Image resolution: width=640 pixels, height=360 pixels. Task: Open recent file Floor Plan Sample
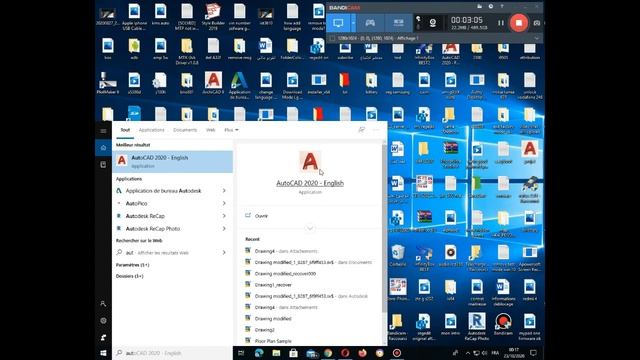[273, 341]
